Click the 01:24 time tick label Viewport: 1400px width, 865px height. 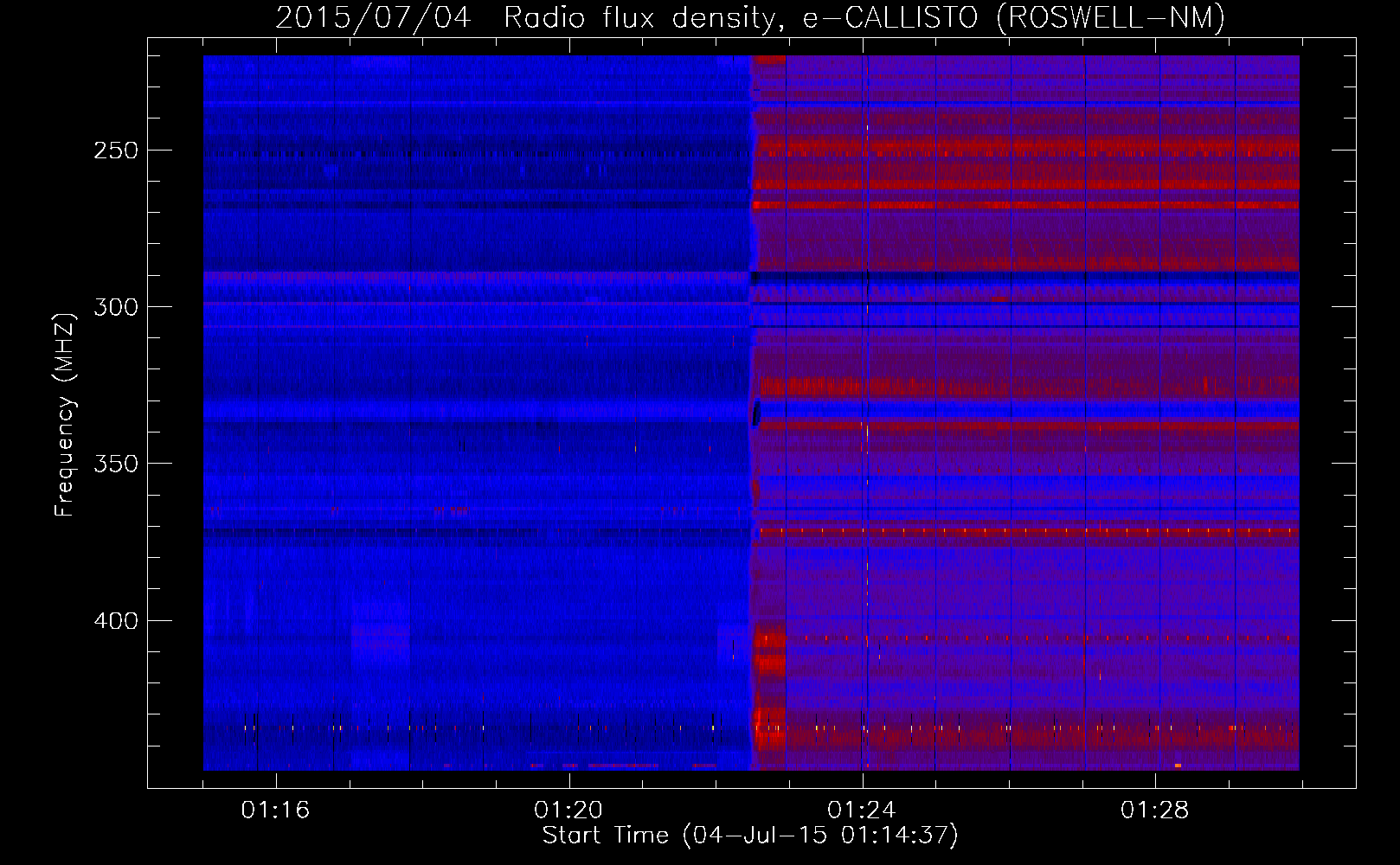pos(862,811)
